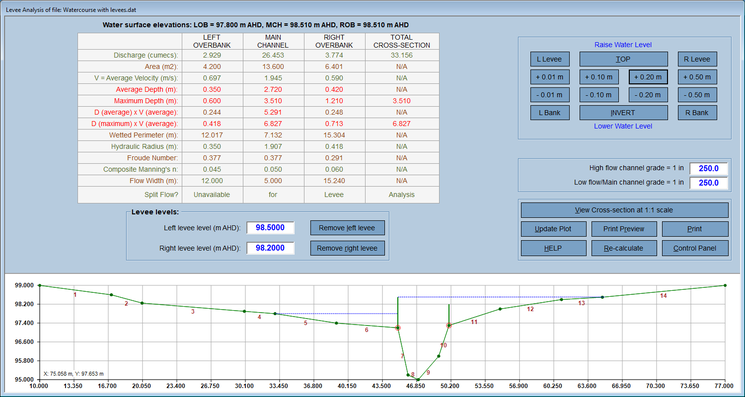View Cross-section at 1:1 scale

coord(624,210)
